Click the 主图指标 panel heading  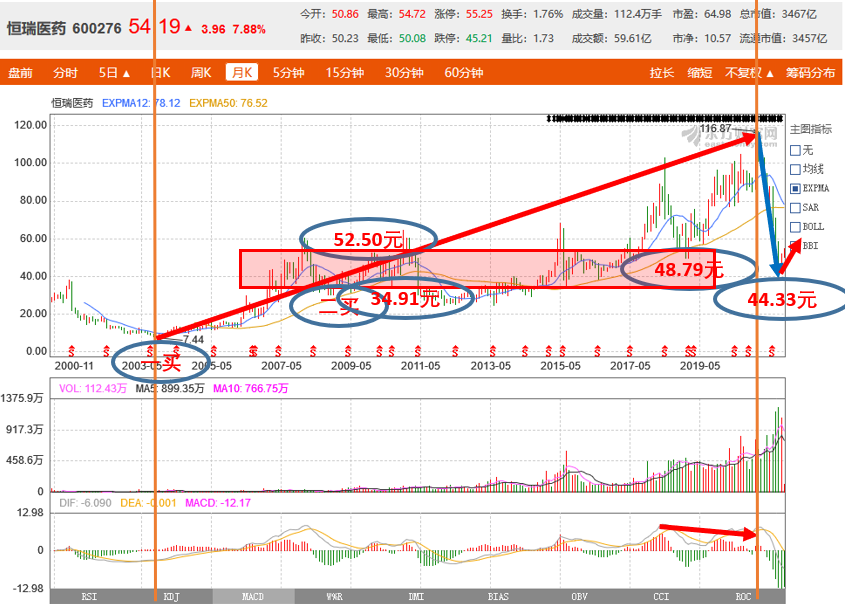[x=811, y=129]
